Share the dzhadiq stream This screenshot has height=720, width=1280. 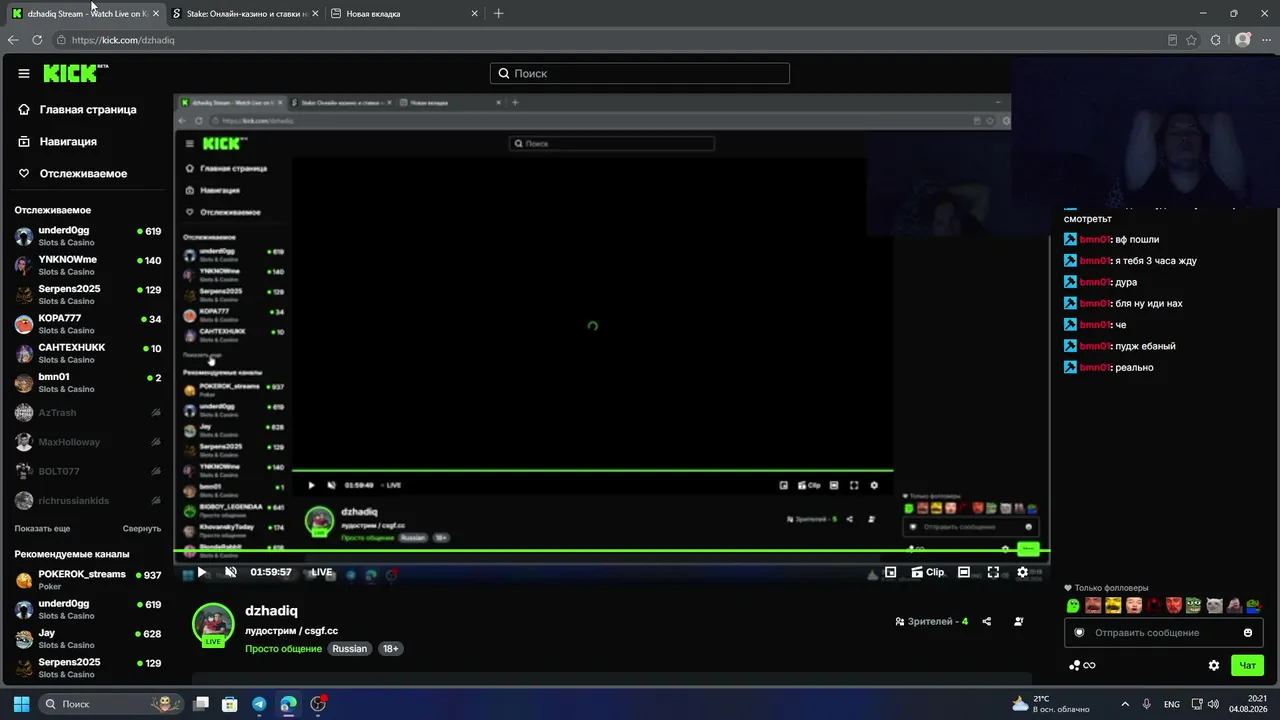click(987, 621)
